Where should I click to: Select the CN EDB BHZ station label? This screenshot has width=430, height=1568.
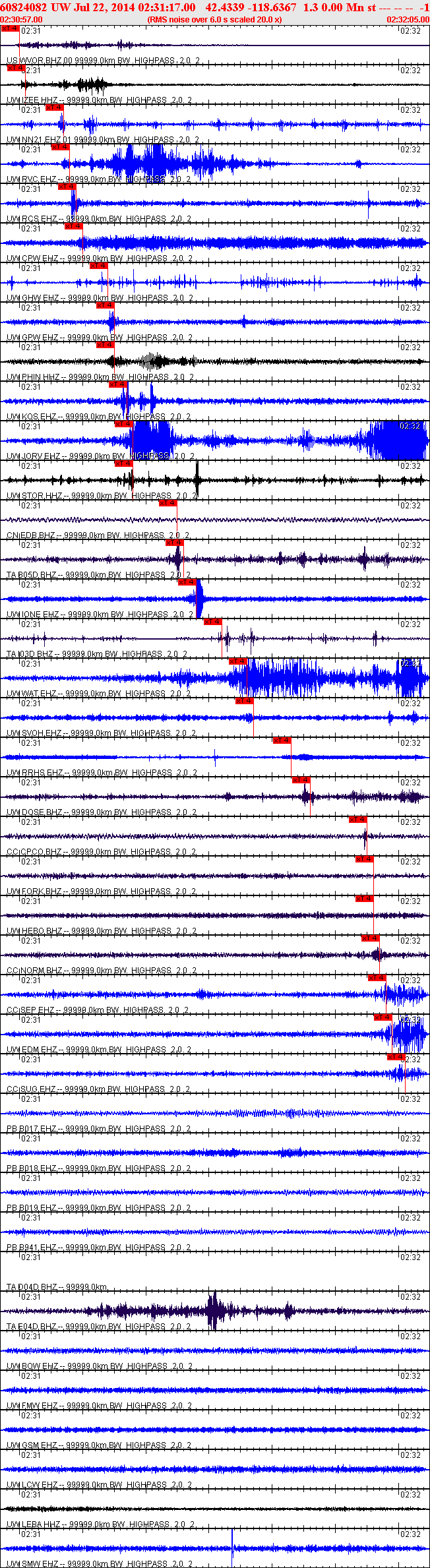[98, 535]
